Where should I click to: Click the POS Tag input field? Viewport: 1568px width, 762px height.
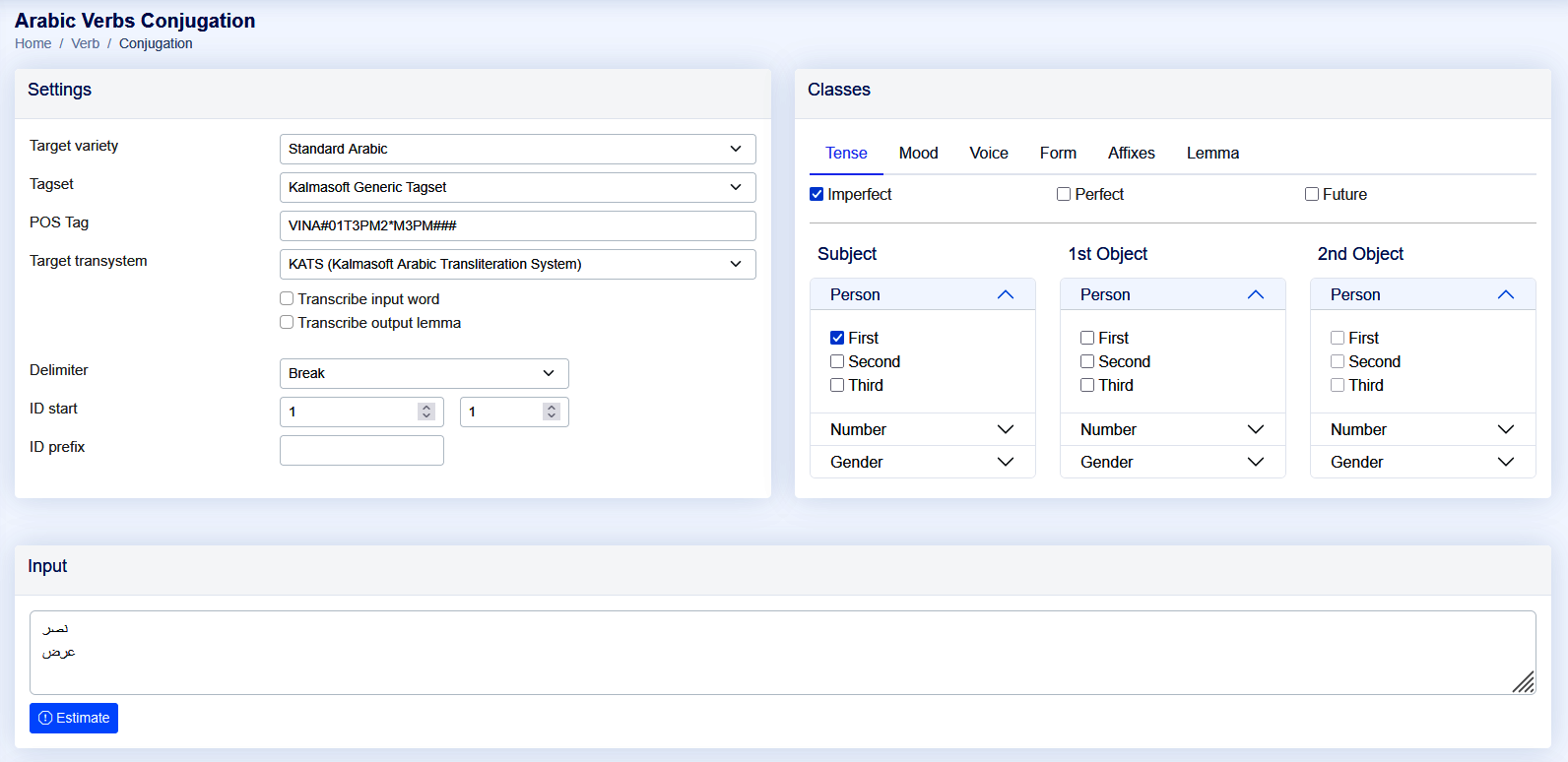(518, 225)
